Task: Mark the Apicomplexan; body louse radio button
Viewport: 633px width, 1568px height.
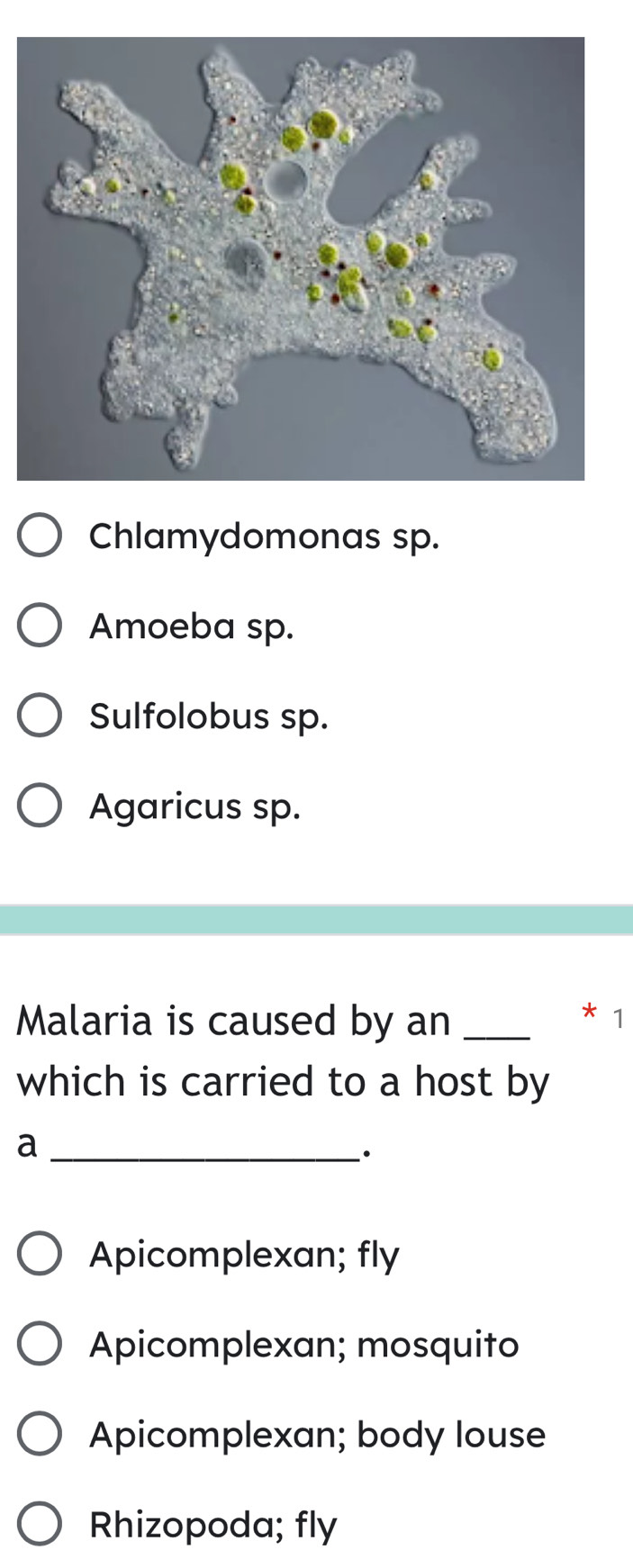Action: click(40, 1435)
